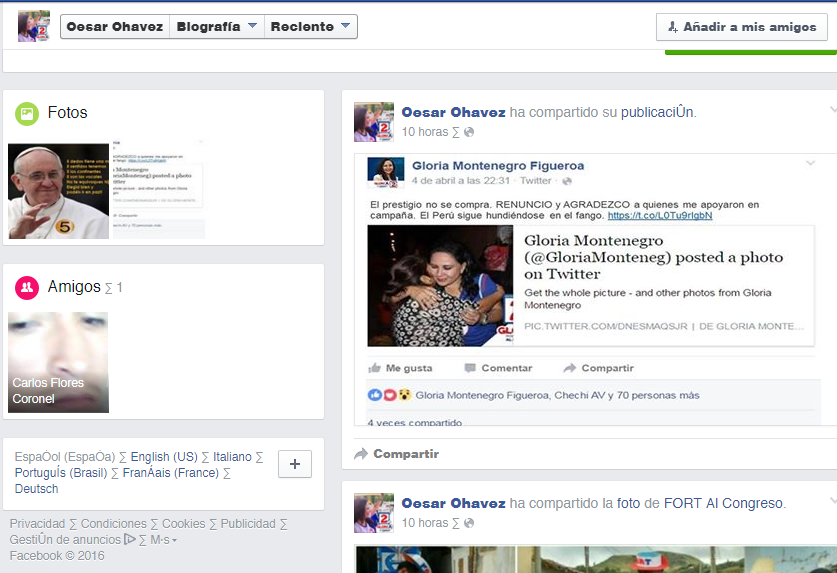The image size is (837, 573).
Task: Click the 70 personas más reactions text
Action: (658, 395)
